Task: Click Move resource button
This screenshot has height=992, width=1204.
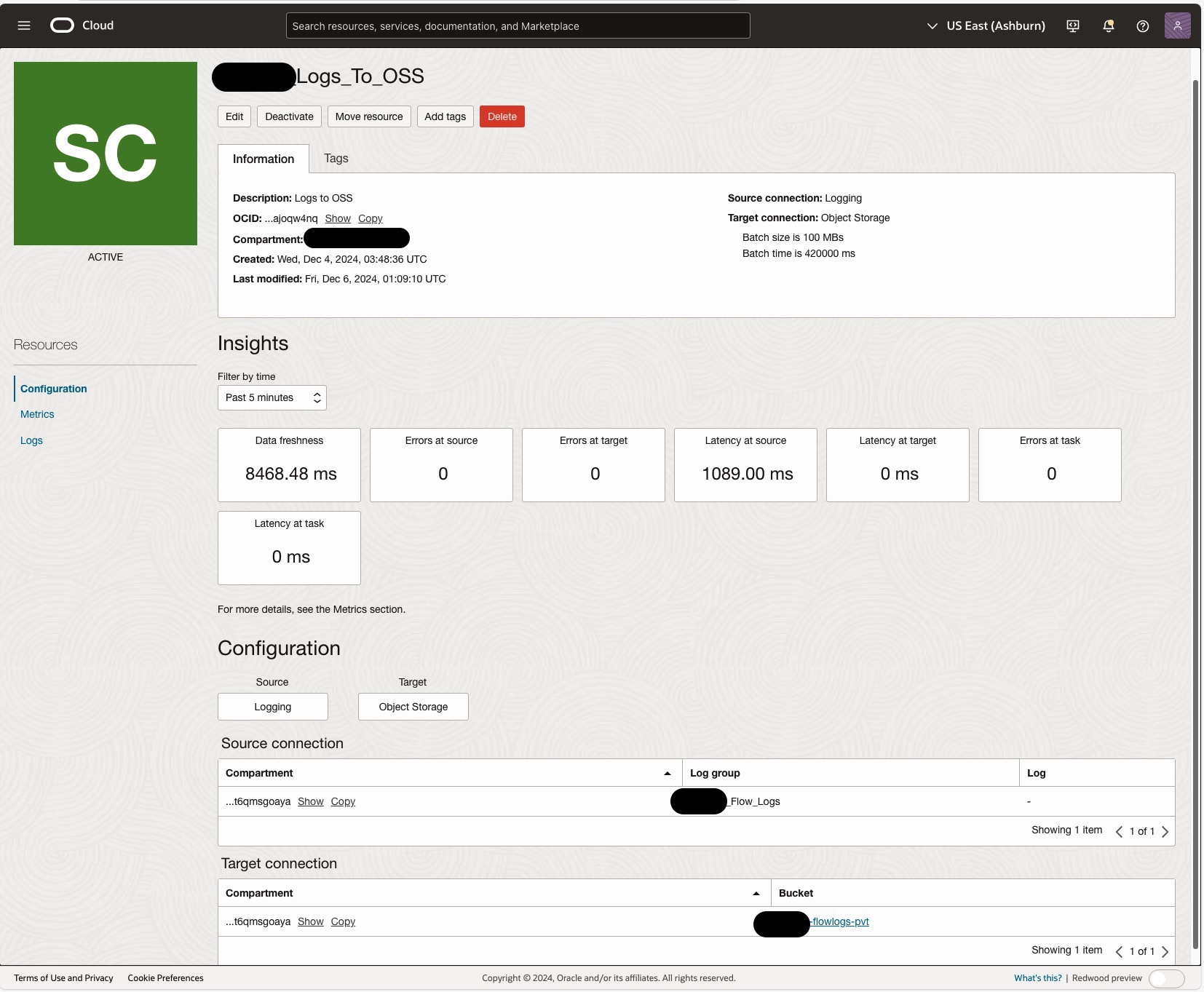Action: tap(369, 116)
